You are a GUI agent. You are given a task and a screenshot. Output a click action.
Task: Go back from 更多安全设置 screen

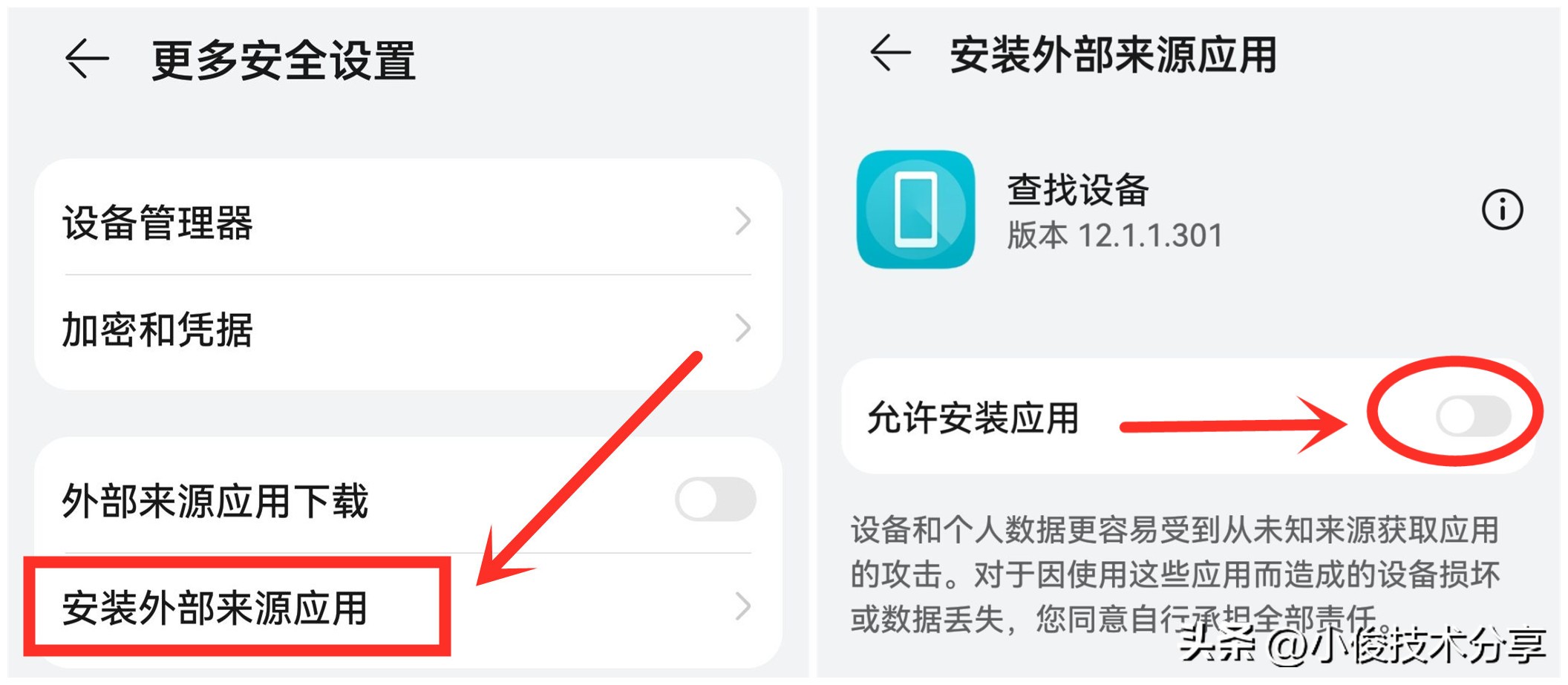(x=88, y=59)
